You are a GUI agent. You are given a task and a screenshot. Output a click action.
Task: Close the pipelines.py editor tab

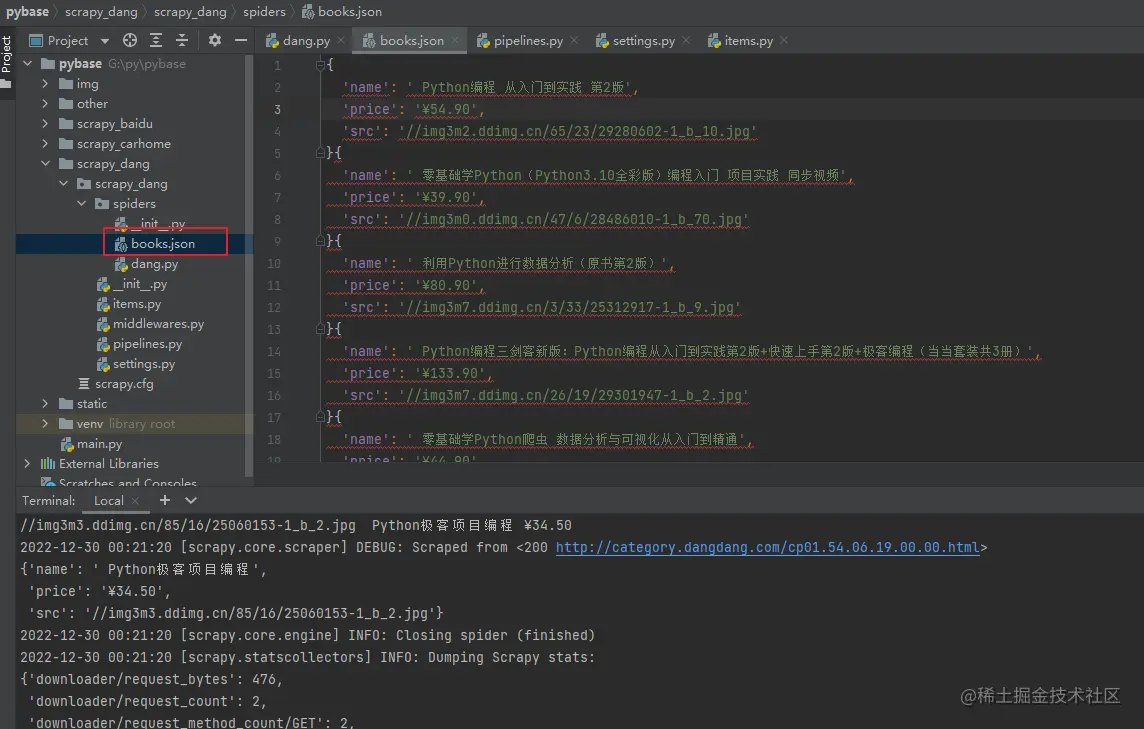pos(574,41)
